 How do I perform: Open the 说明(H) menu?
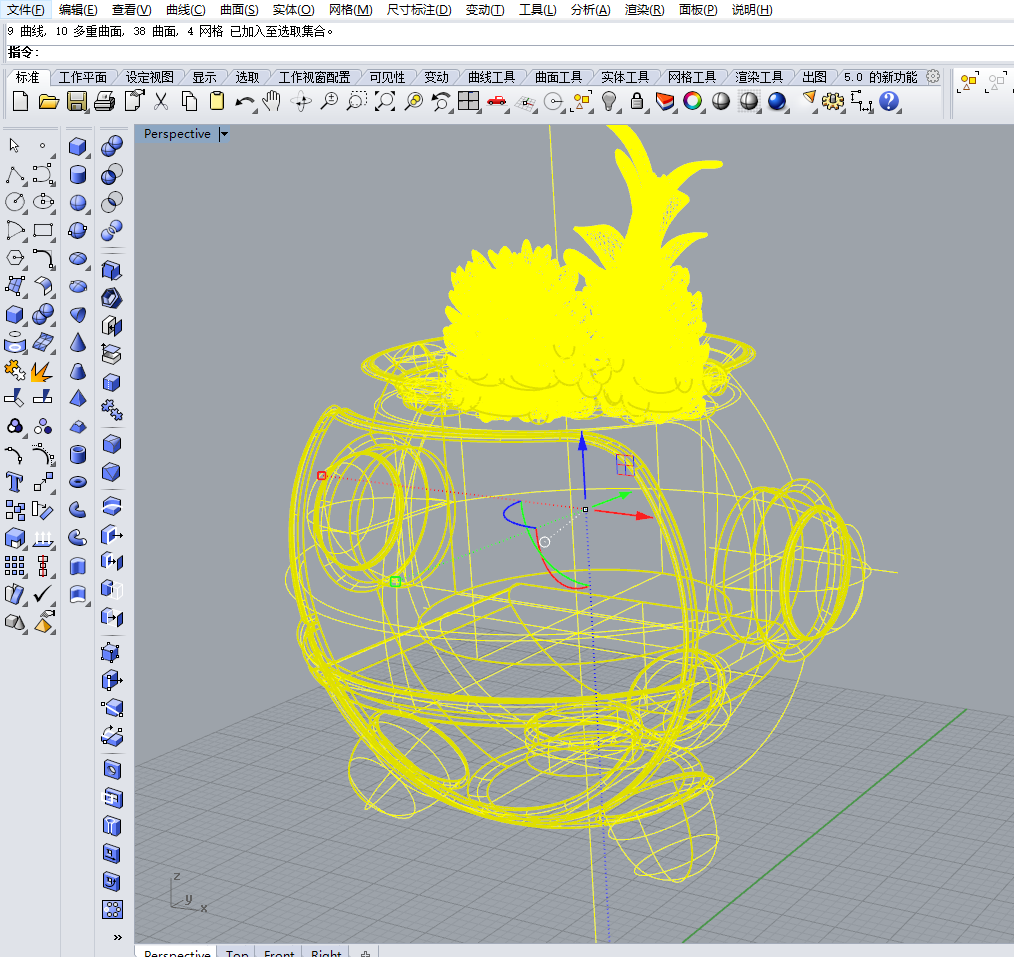click(x=752, y=10)
